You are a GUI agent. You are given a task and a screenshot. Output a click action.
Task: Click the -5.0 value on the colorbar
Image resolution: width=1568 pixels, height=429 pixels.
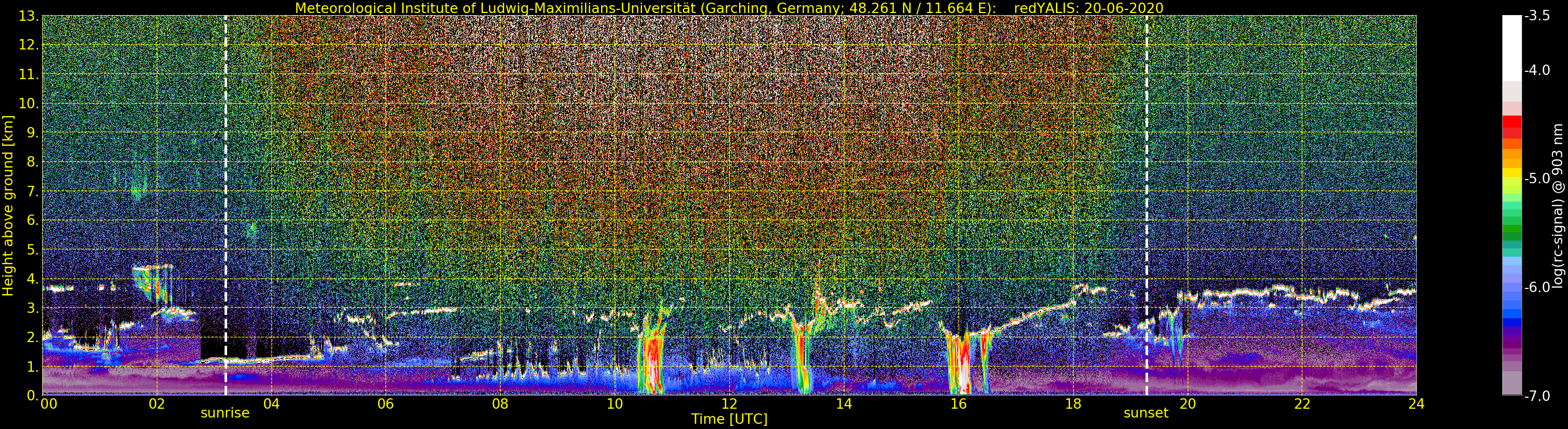(1537, 179)
